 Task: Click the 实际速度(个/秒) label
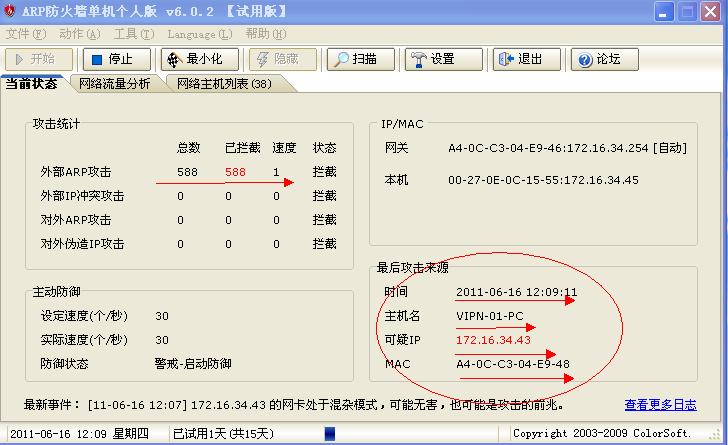[84, 340]
